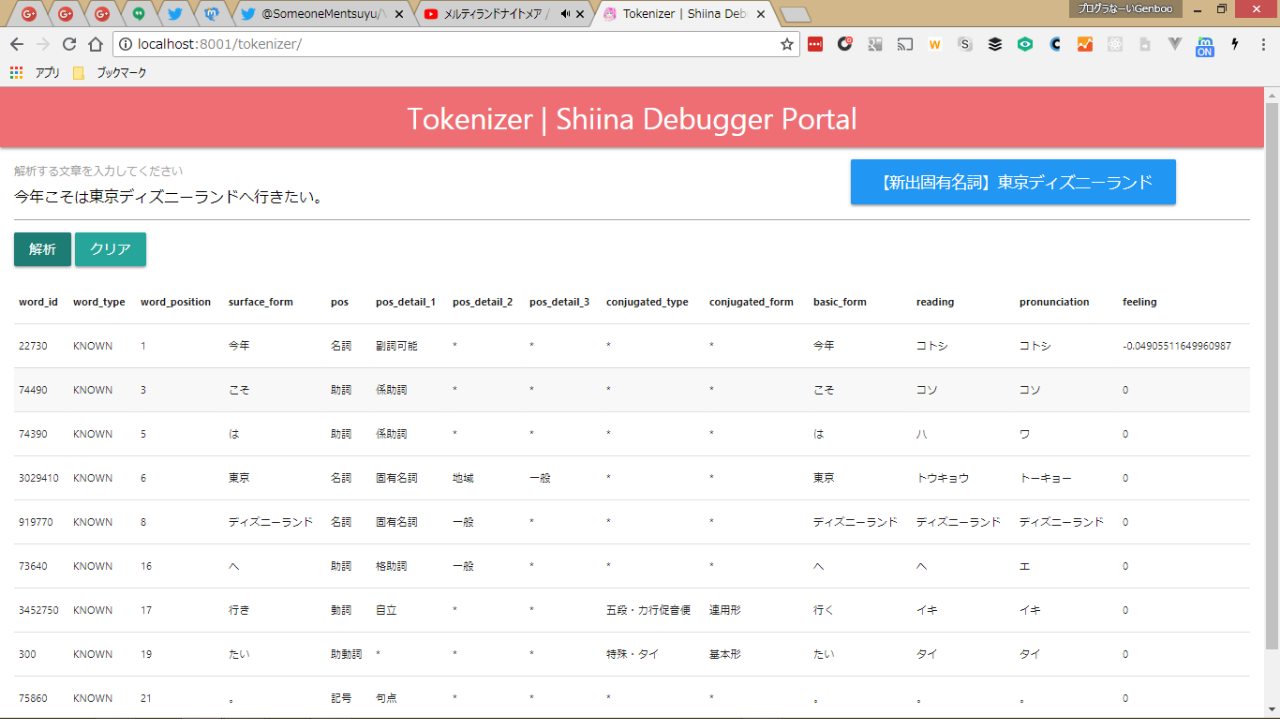Close the Tokenizer tab
The image size is (1280, 719).
762,14
